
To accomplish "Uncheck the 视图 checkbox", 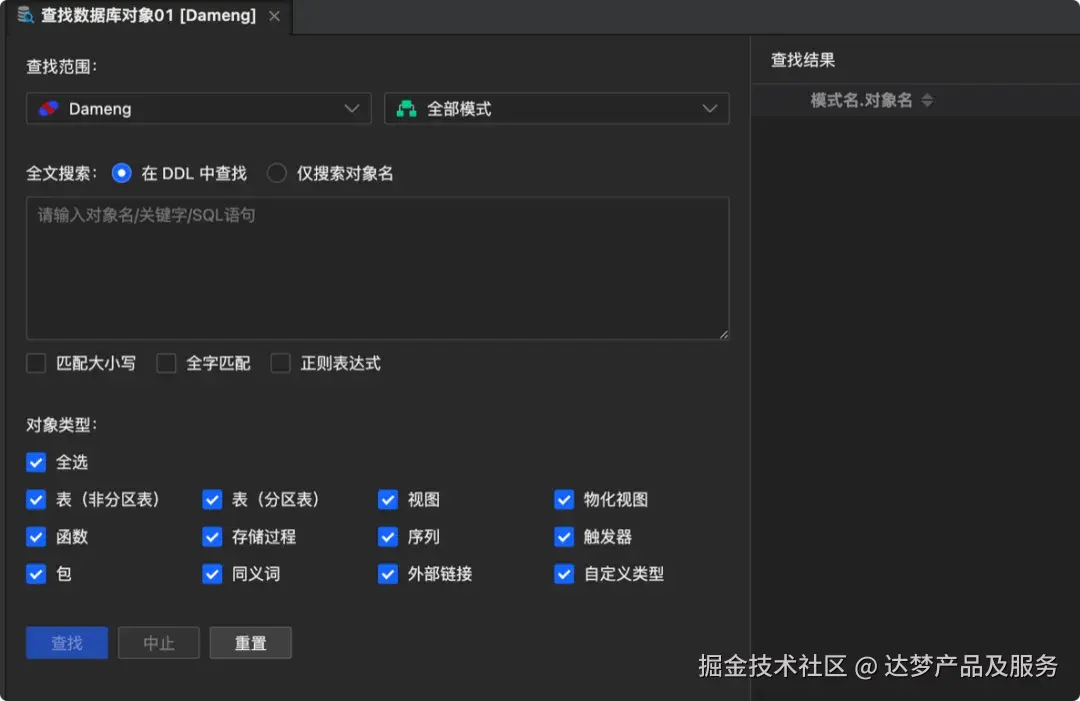I will 388,499.
